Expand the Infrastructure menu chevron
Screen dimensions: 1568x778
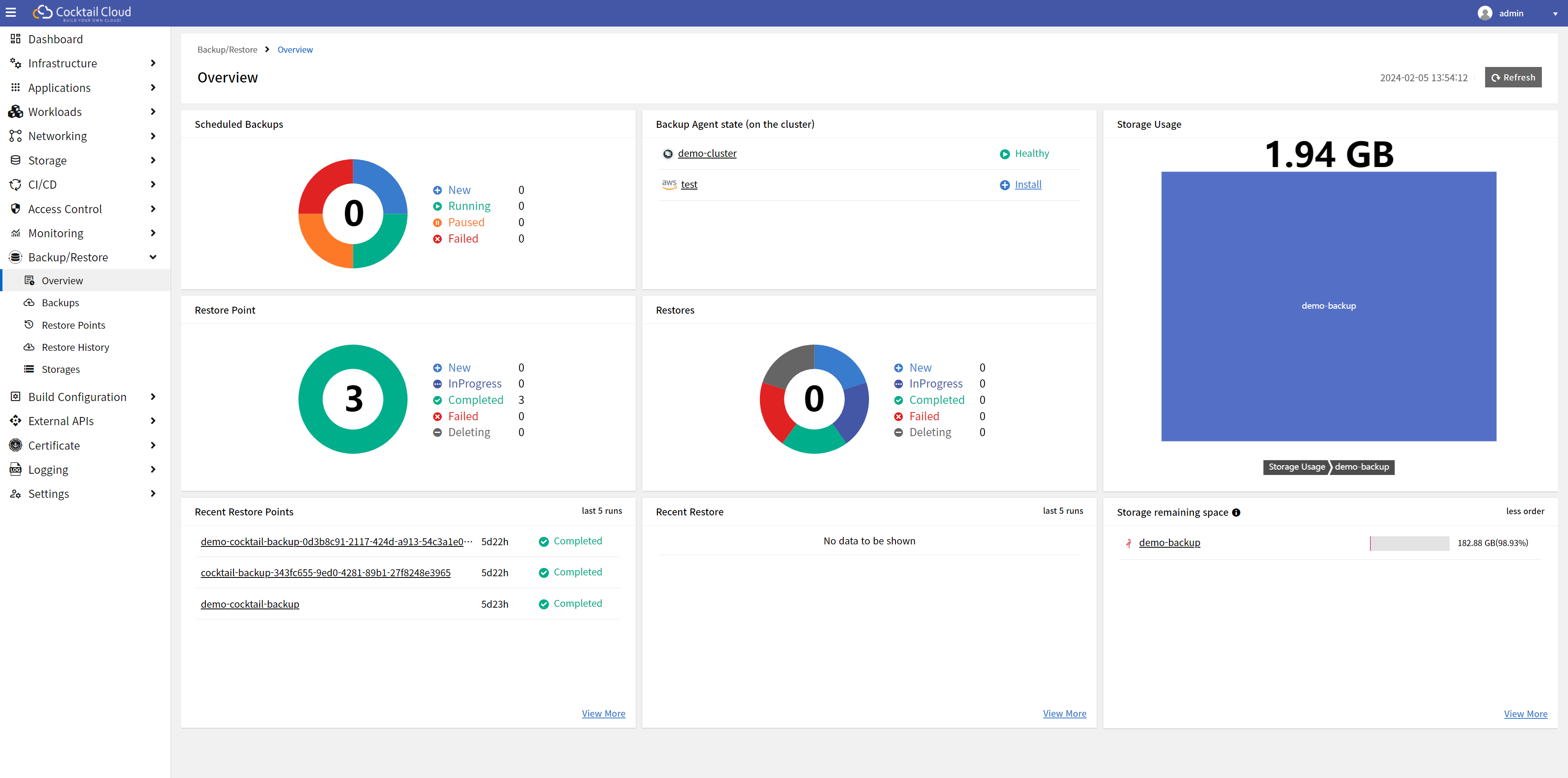(153, 63)
